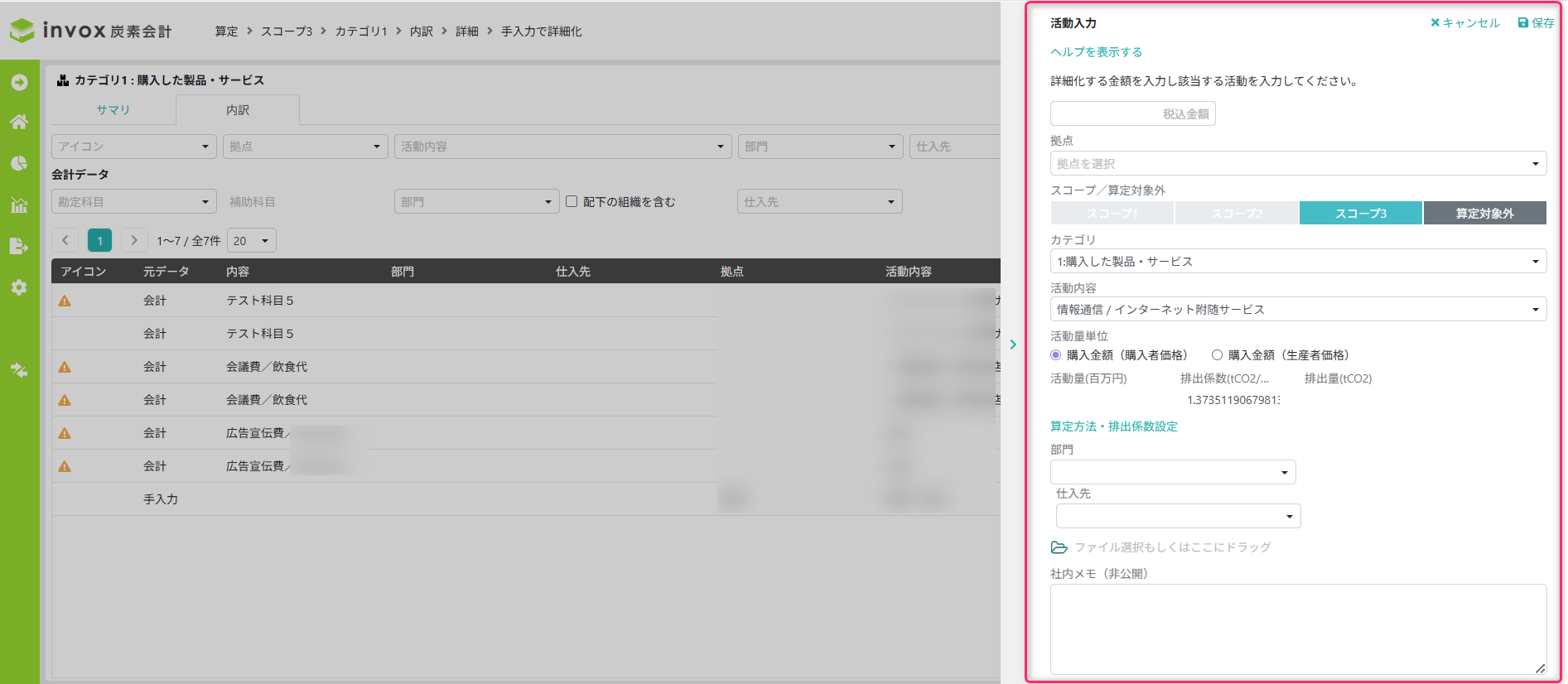The image size is (1568, 684).
Task: Open the ヘルプを表示する link
Action: tap(1096, 52)
